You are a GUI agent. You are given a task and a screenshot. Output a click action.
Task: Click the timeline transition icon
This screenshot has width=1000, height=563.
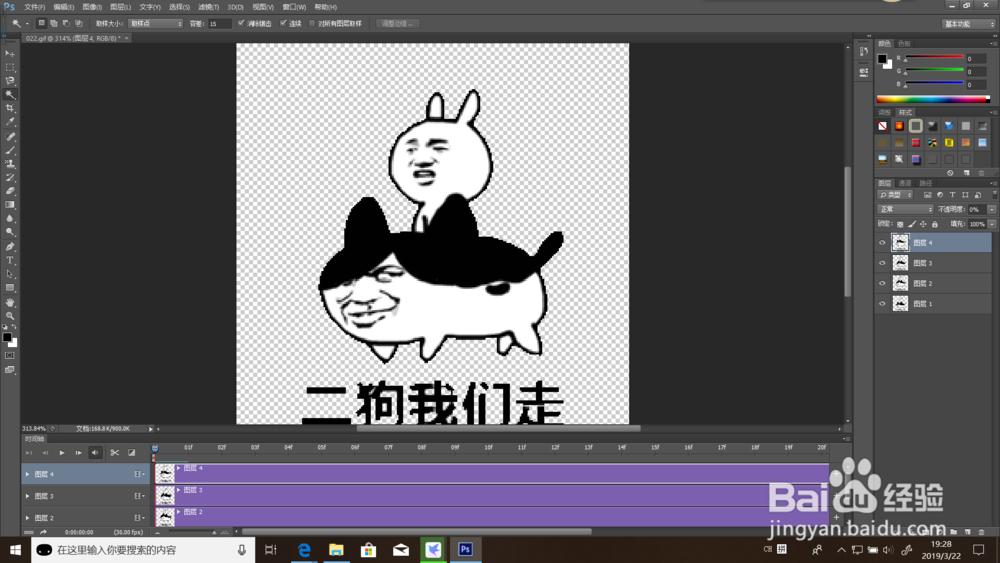[x=132, y=453]
